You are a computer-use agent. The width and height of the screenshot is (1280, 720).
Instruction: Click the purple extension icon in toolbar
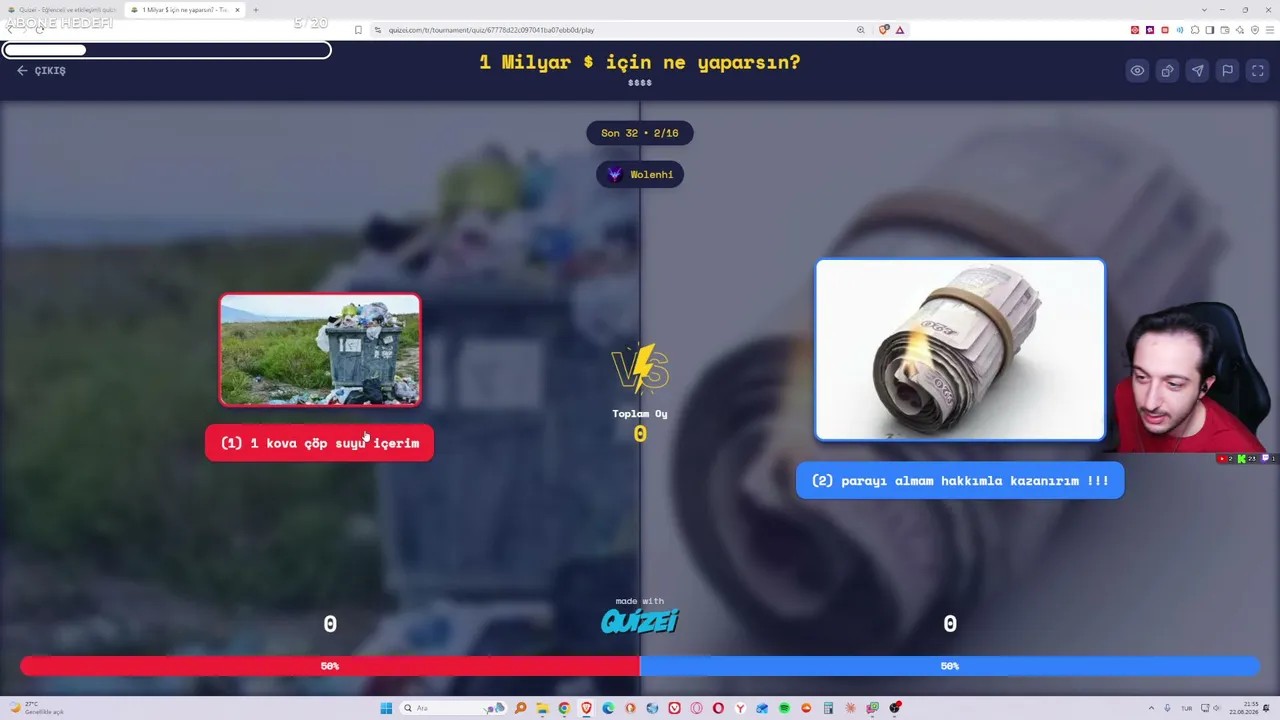tap(1150, 30)
